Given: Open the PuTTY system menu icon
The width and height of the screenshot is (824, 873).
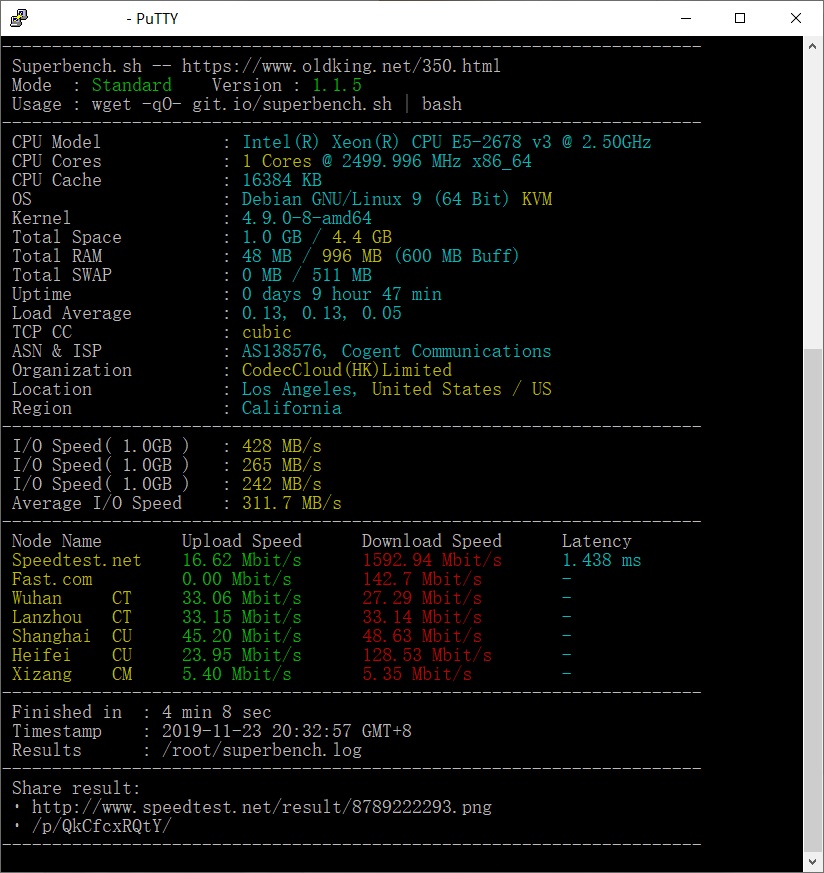Looking at the screenshot, I should (x=19, y=18).
